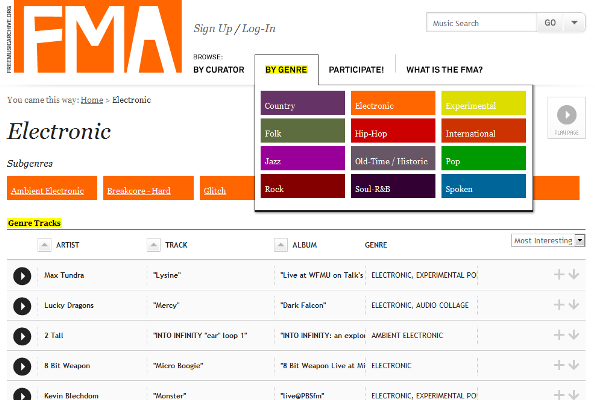
Task: Choose the Spoken genre tile
Action: (x=483, y=186)
